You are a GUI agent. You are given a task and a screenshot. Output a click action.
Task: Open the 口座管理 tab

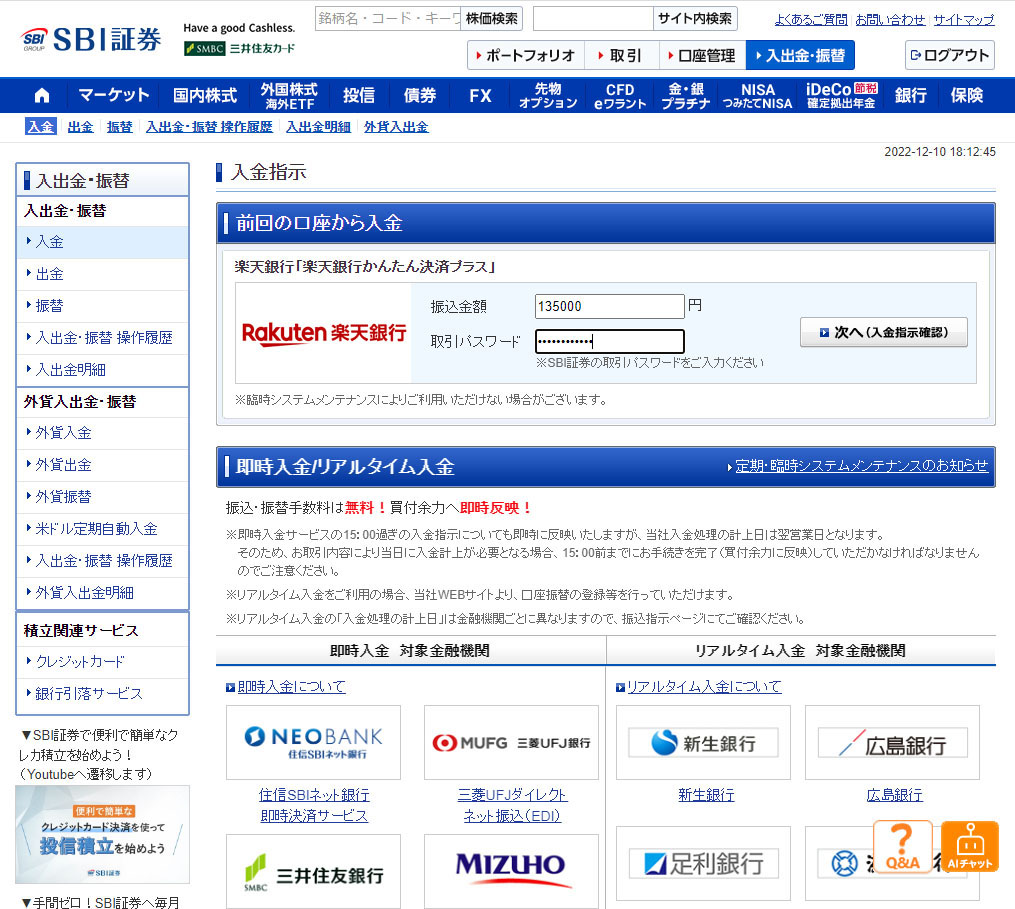point(702,55)
